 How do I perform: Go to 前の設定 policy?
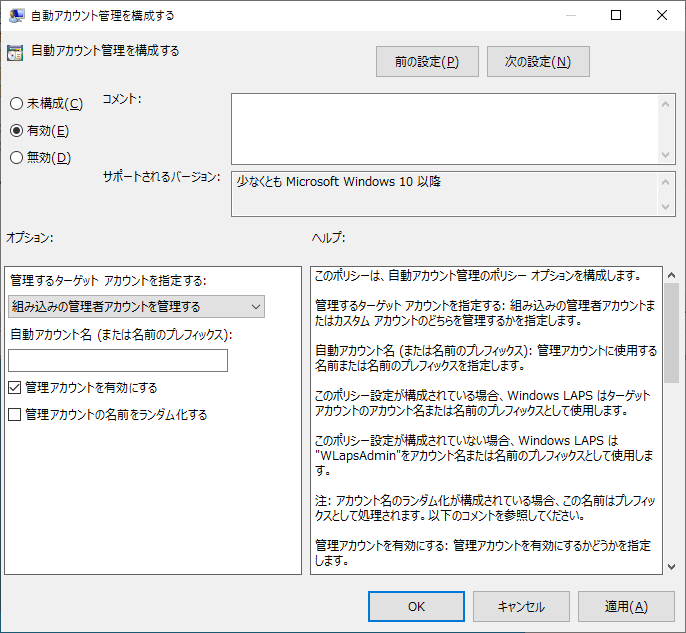[427, 62]
